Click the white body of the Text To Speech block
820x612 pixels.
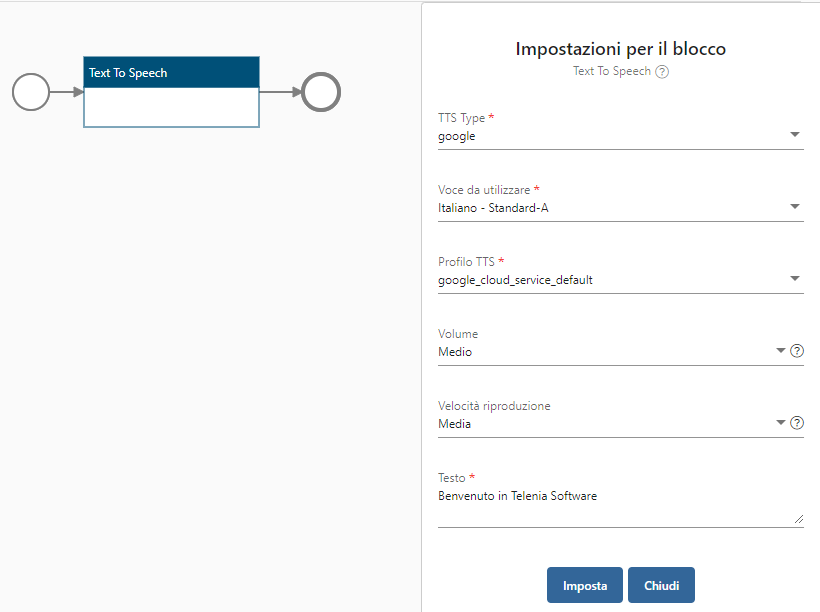coord(172,107)
